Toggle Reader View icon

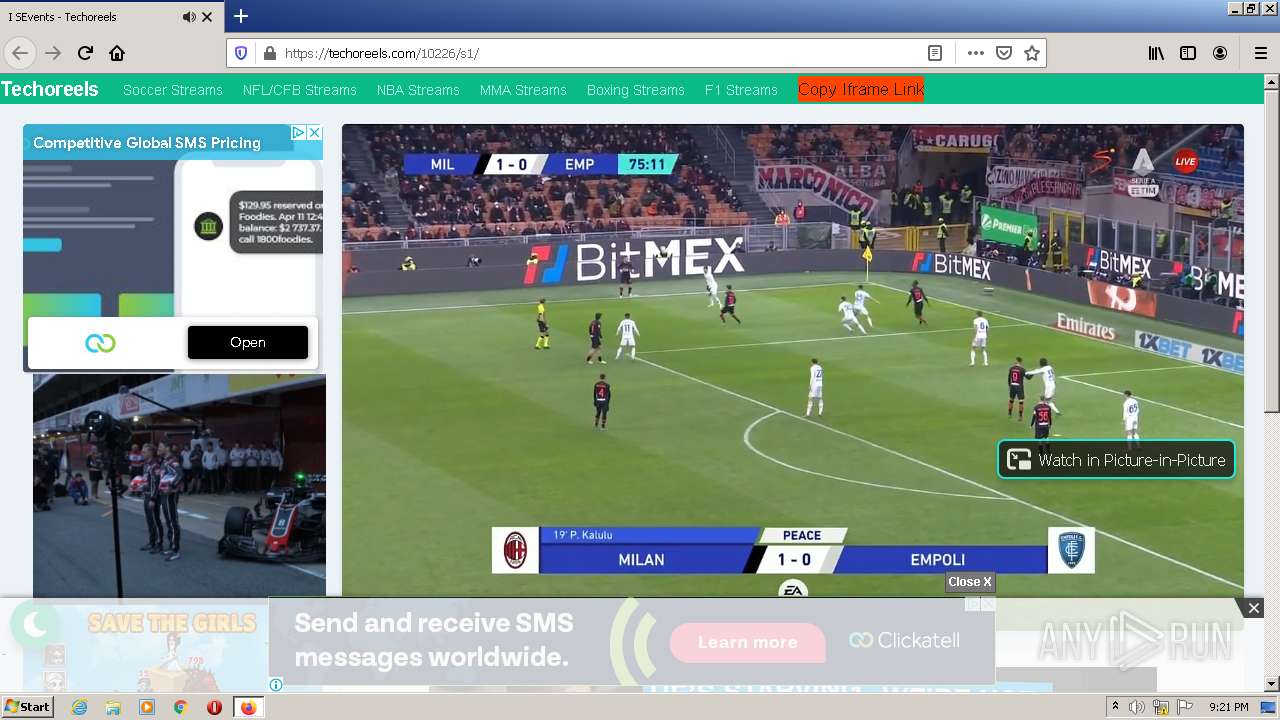point(934,53)
